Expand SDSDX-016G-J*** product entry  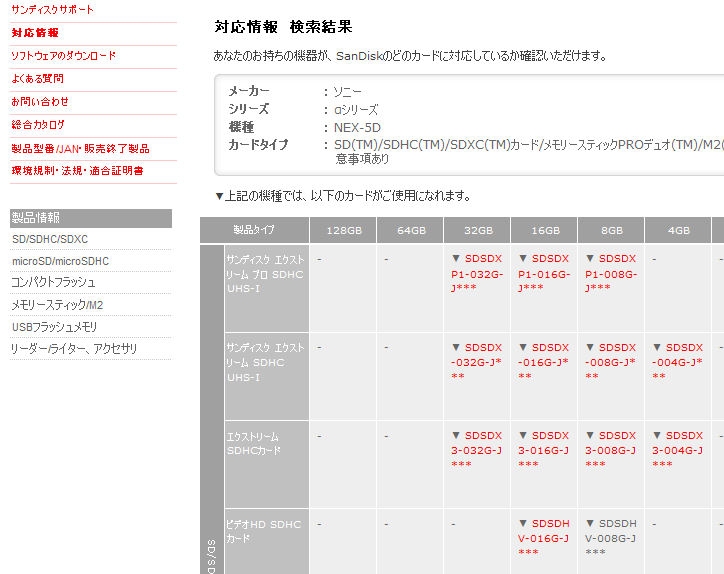(x=544, y=362)
